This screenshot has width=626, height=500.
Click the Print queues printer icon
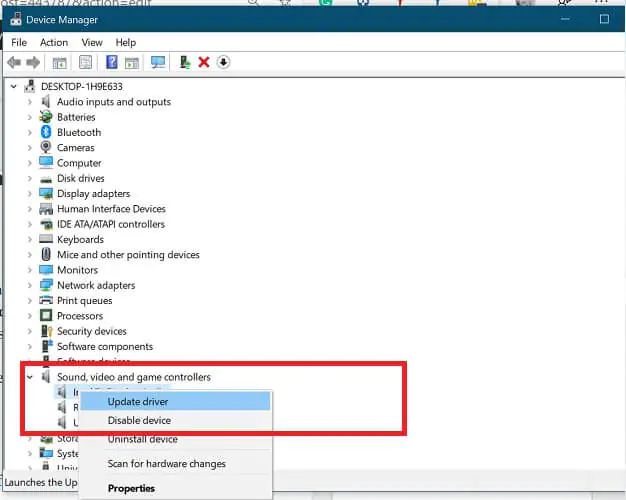click(x=46, y=300)
